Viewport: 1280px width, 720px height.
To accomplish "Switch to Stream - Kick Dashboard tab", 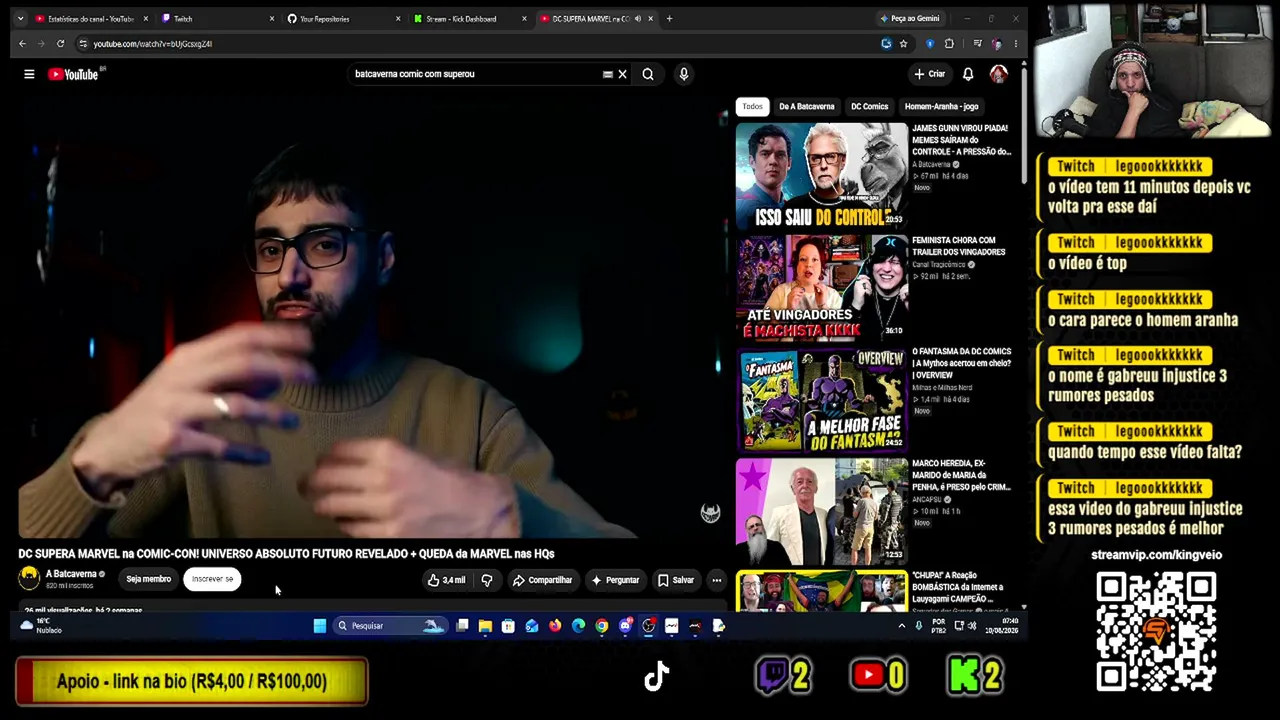I will pos(470,19).
